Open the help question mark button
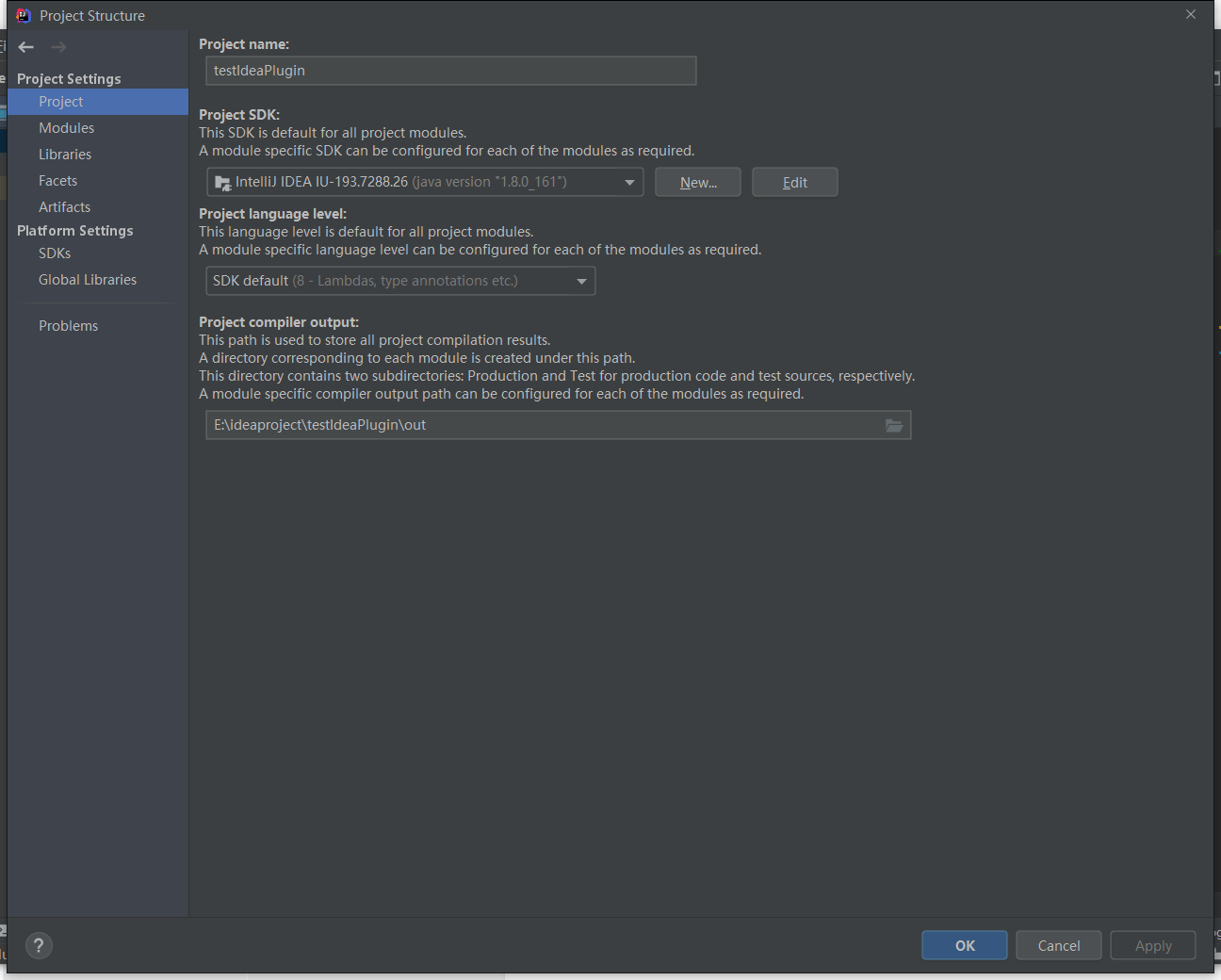The image size is (1221, 980). click(39, 945)
